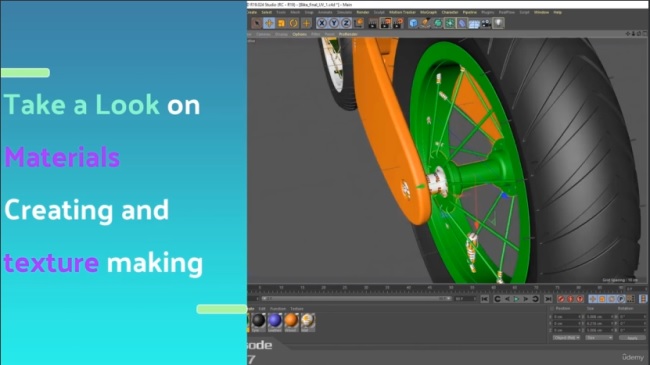Go to the next key button
Image resolution: width=650 pixels, height=365 pixels.
point(536,299)
